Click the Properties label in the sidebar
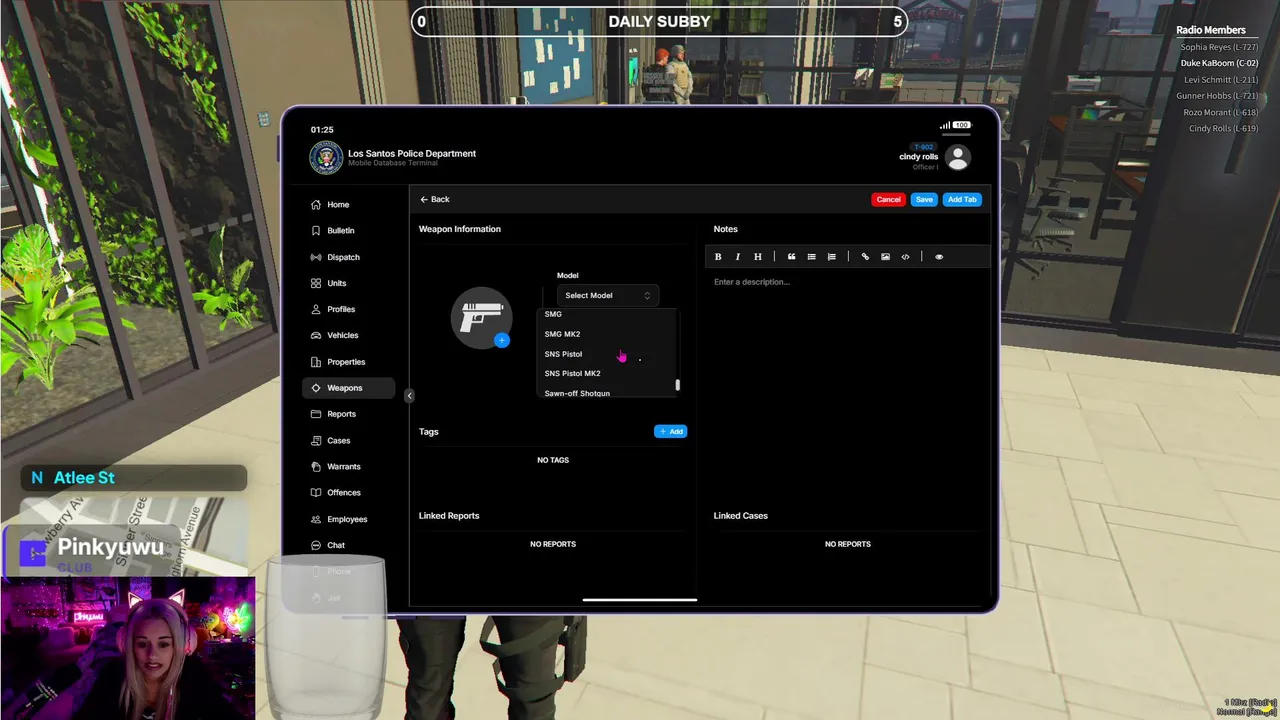Viewport: 1280px width, 720px height. pyautogui.click(x=346, y=362)
